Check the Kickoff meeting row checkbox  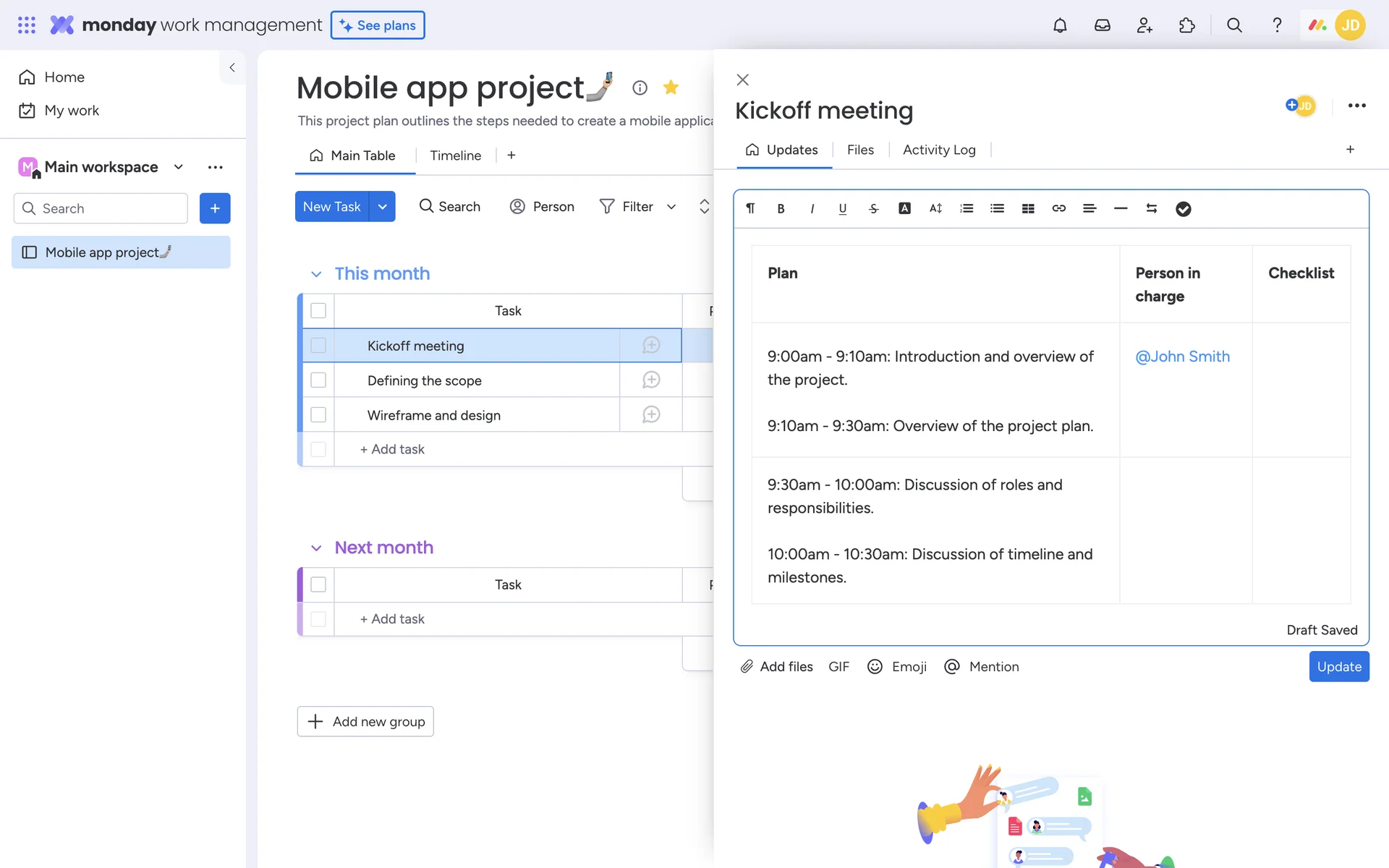click(318, 346)
